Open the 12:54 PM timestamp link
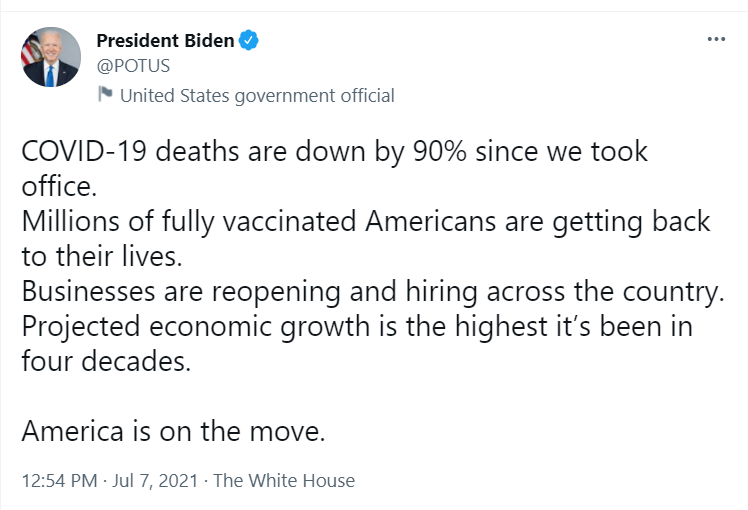The image size is (748, 510). pyautogui.click(x=60, y=480)
